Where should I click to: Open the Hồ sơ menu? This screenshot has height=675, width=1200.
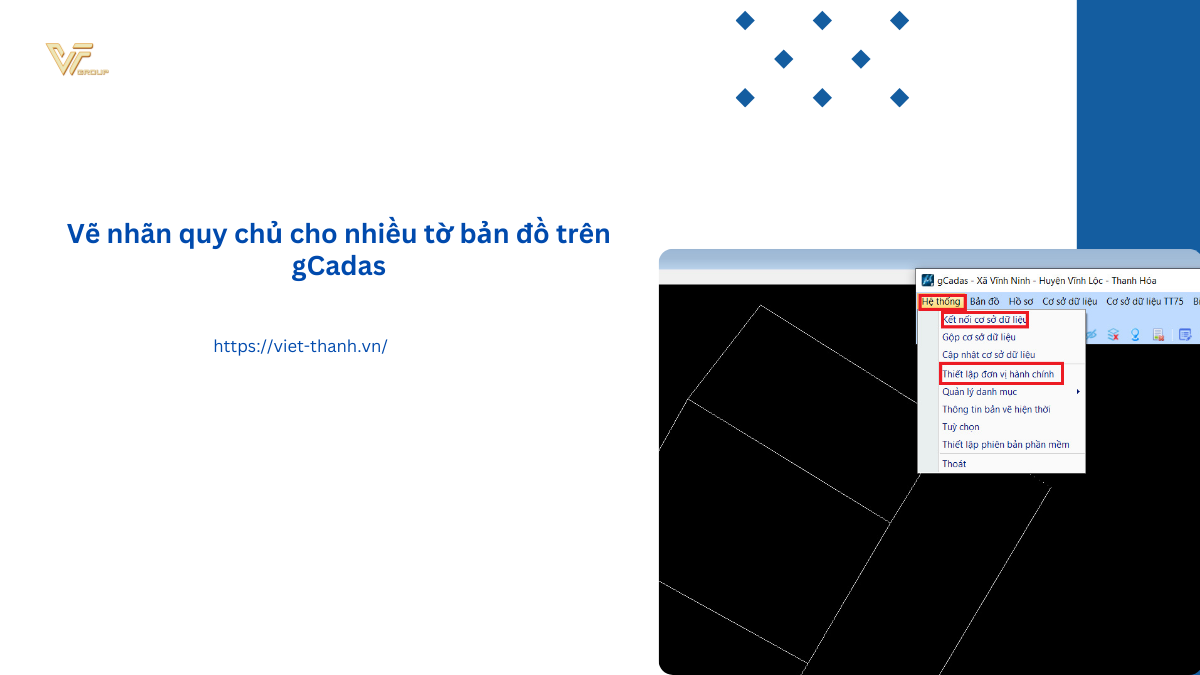[1020, 301]
